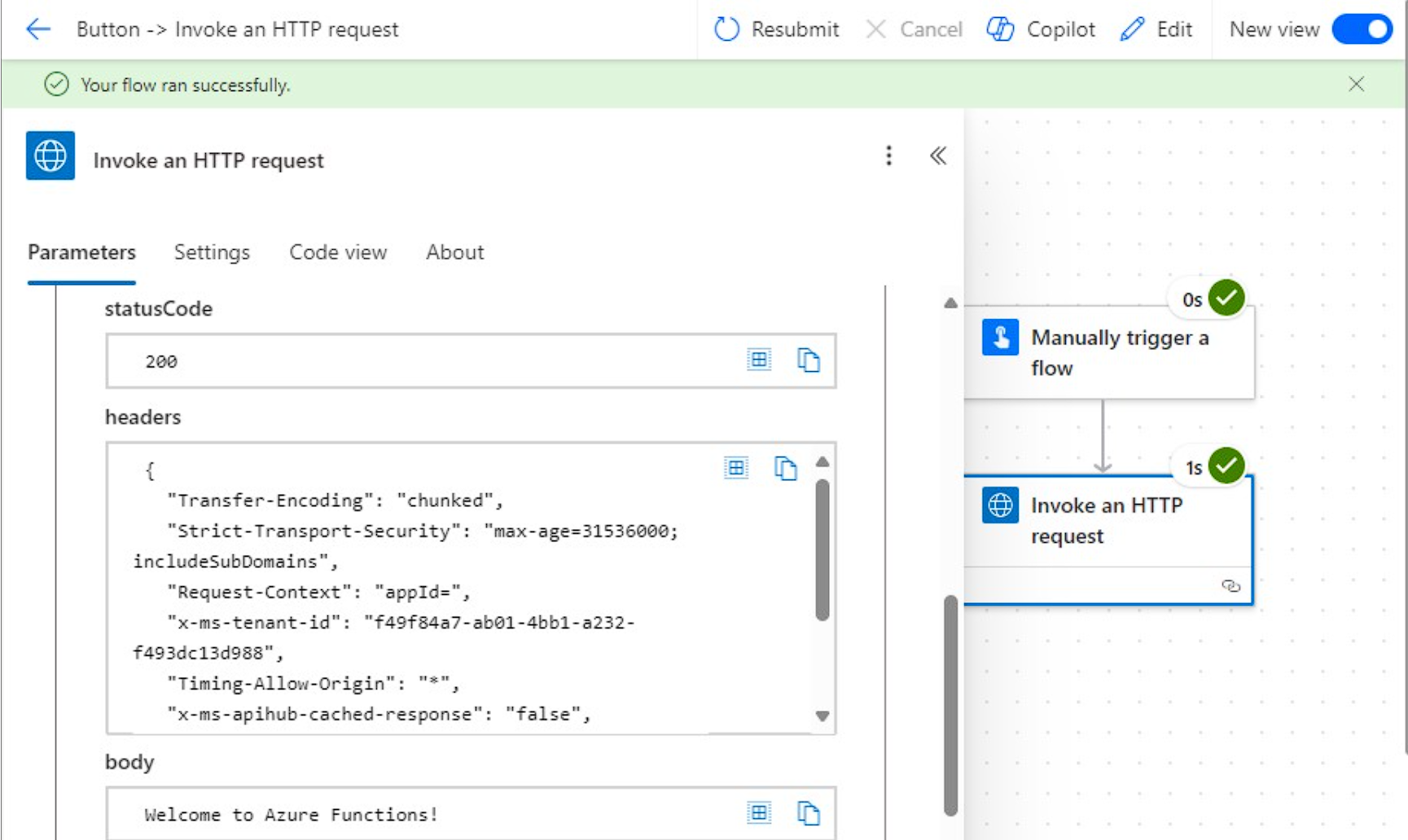
Task: Show body output in table view
Action: coord(759,813)
